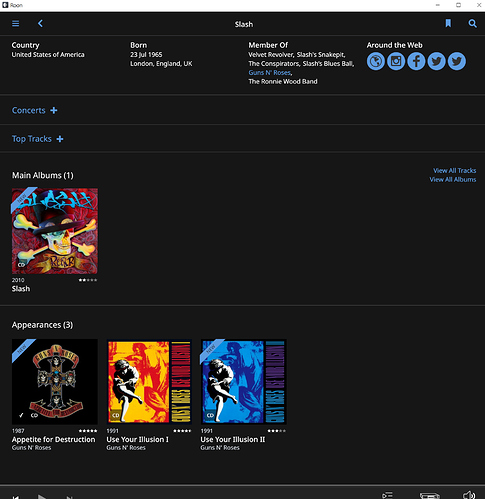The image size is (485, 499).
Task: Click View All Albums link
Action: (453, 179)
